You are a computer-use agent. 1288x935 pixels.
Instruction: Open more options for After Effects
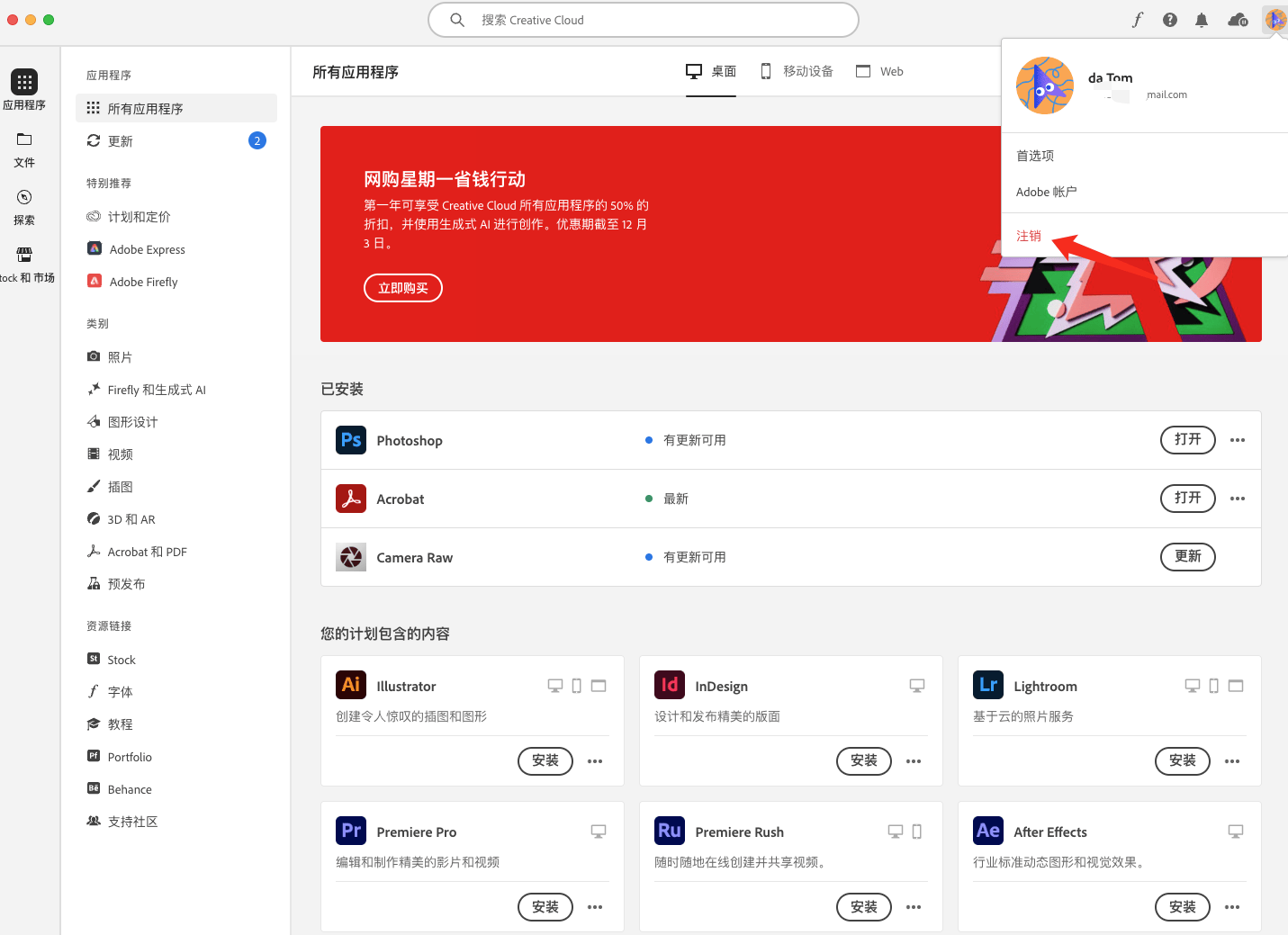click(1232, 907)
